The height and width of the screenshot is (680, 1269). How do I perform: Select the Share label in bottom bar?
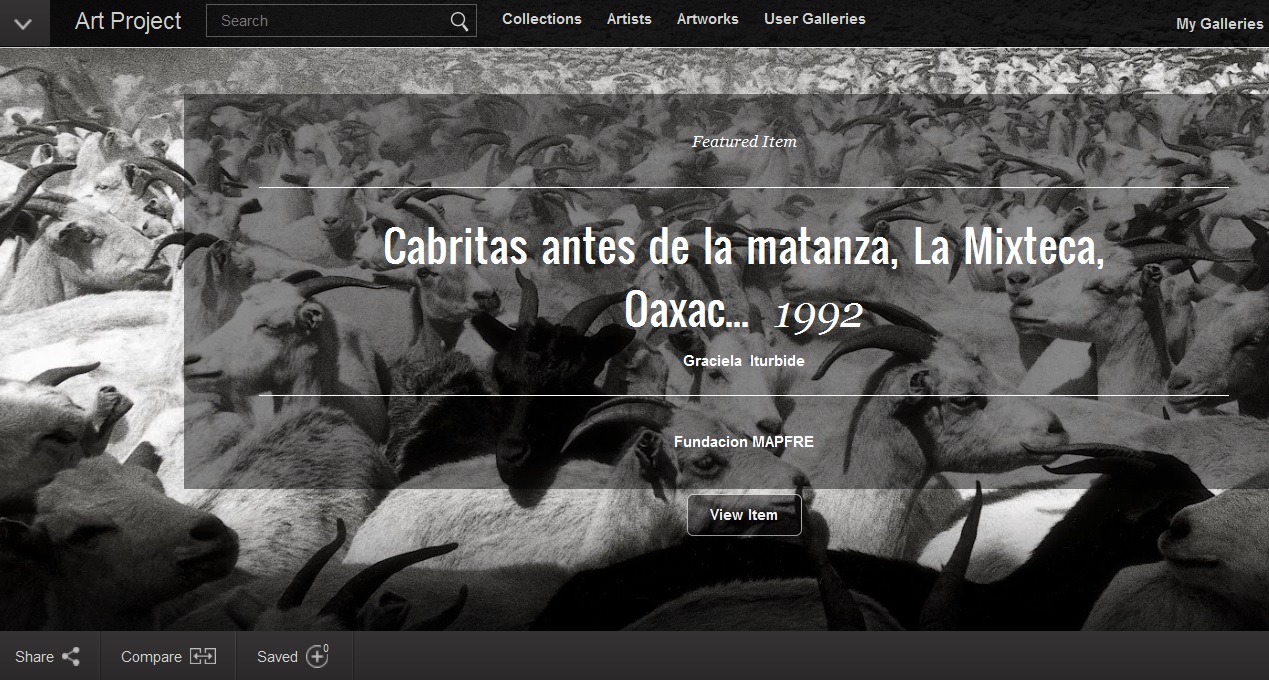[x=34, y=657]
